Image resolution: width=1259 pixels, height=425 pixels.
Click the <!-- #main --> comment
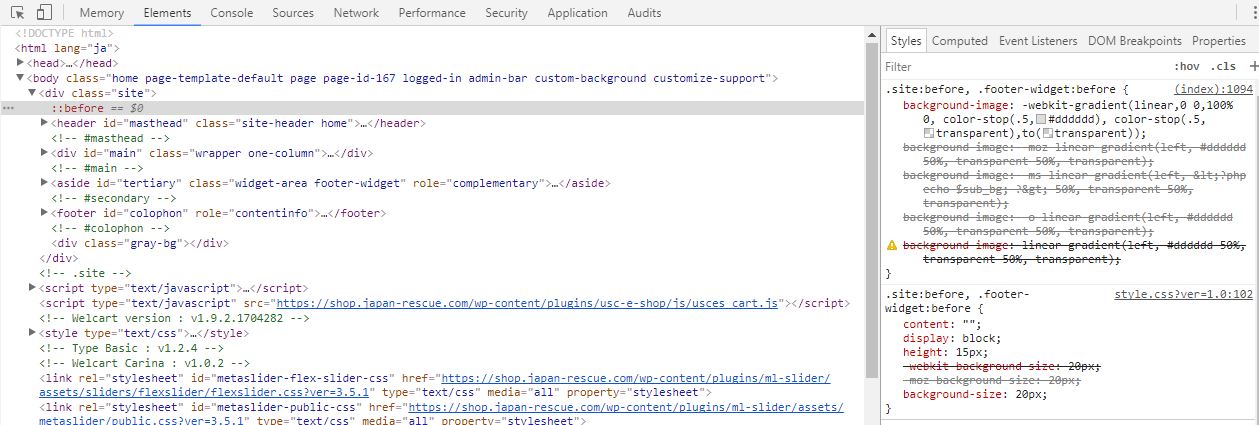[98, 168]
